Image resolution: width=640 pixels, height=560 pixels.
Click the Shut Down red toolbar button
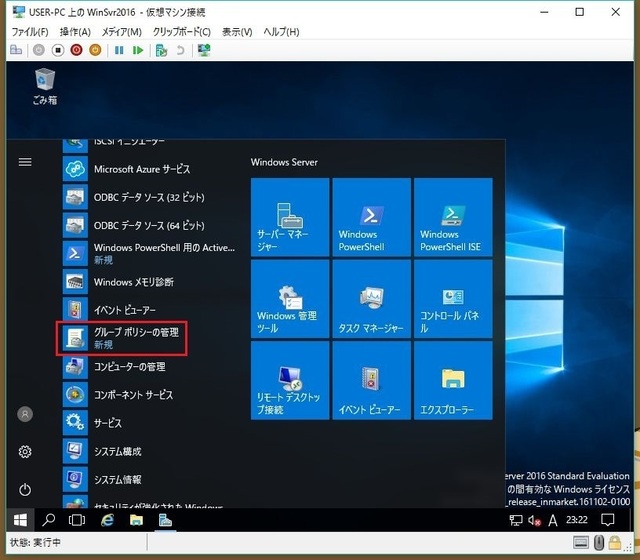(x=76, y=49)
